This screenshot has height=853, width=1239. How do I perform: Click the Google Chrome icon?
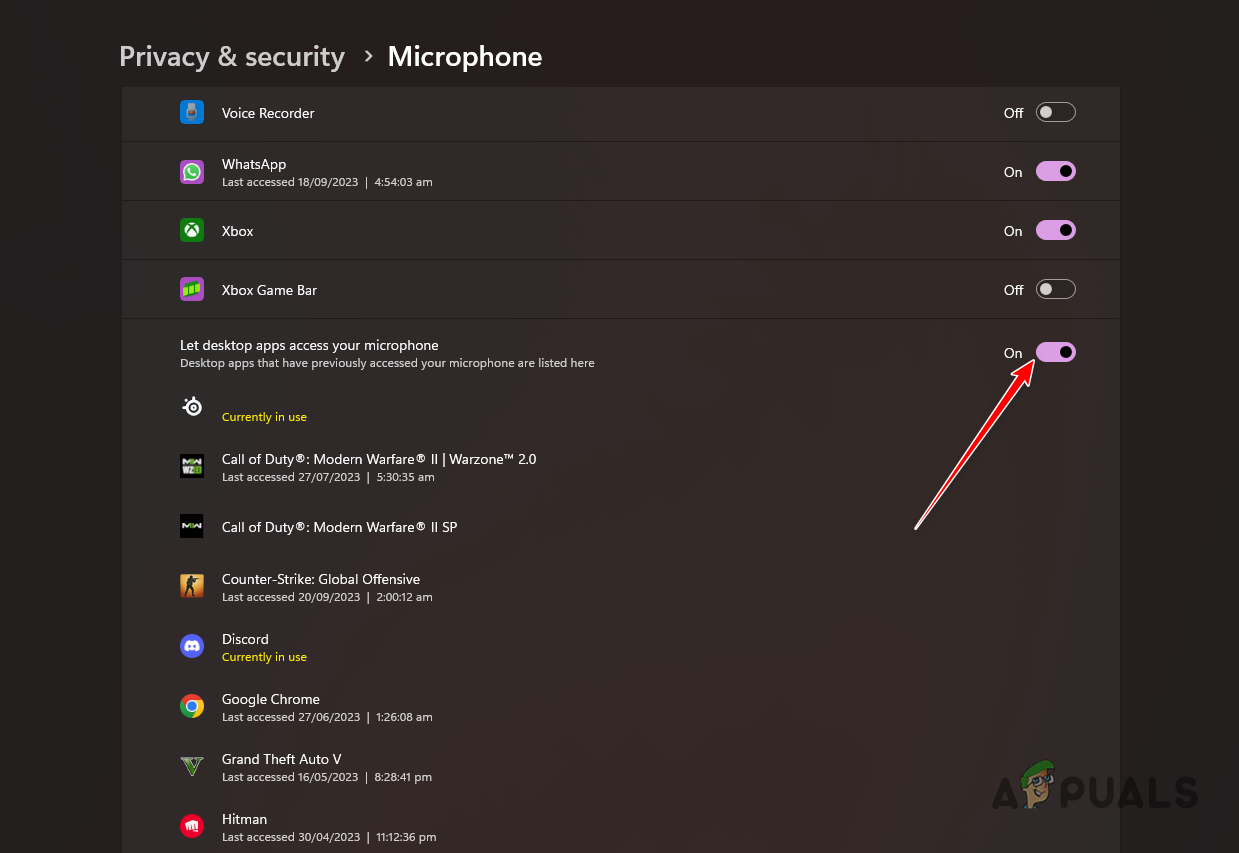coord(191,706)
